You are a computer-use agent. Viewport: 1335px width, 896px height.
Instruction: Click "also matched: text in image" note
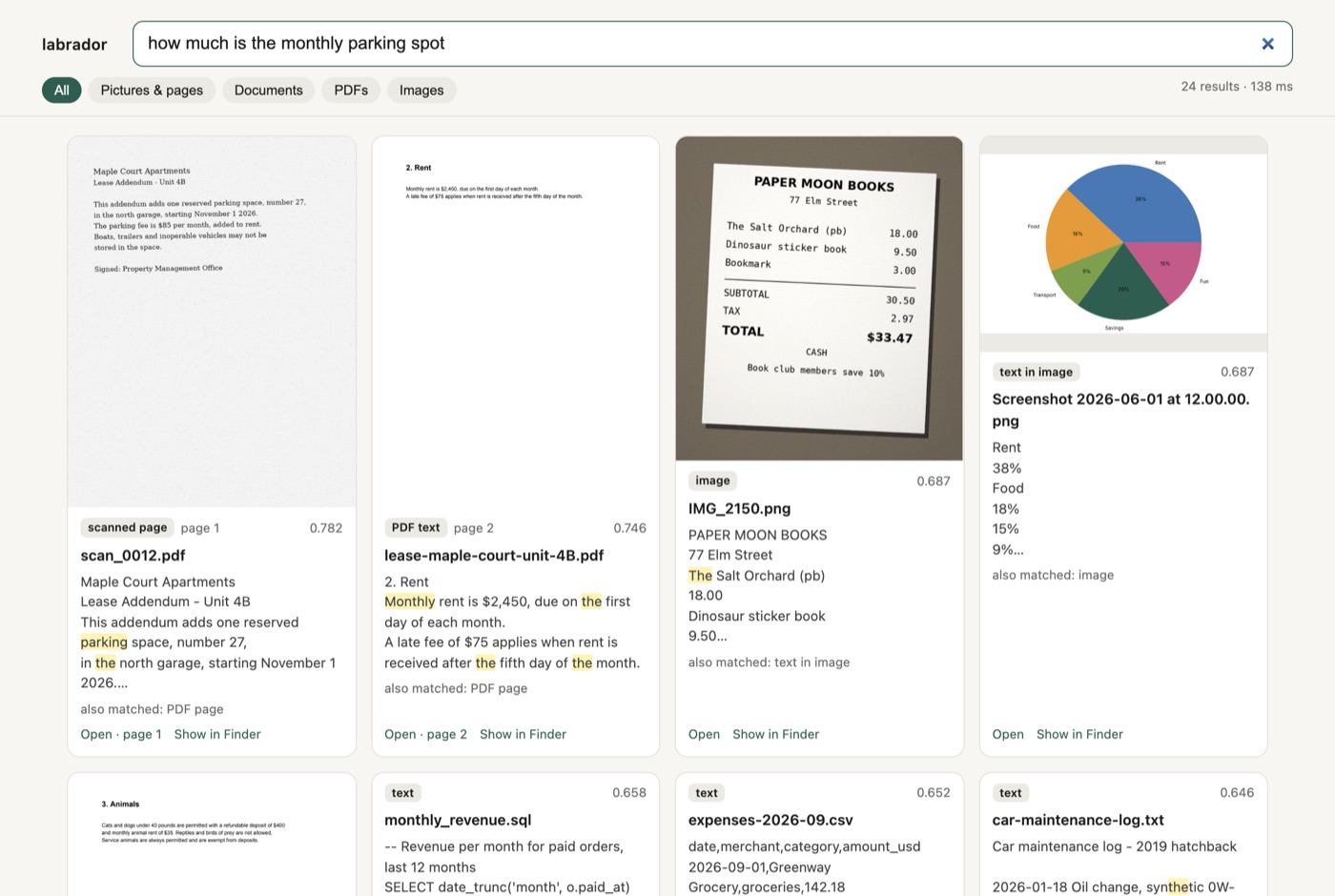pyautogui.click(x=769, y=662)
